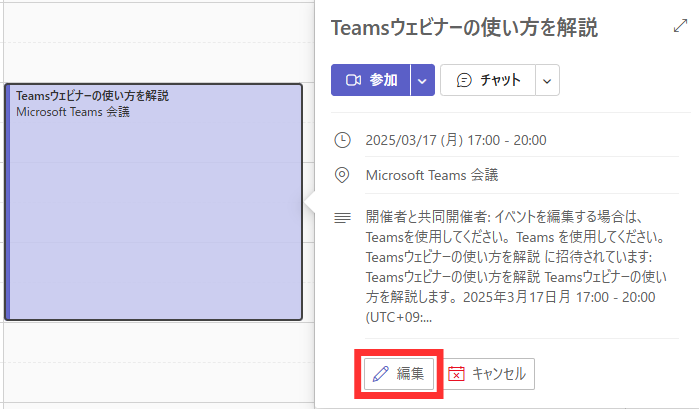Screen dimensions: 699x409
Task: Open chat with チャット button
Action: 488,80
